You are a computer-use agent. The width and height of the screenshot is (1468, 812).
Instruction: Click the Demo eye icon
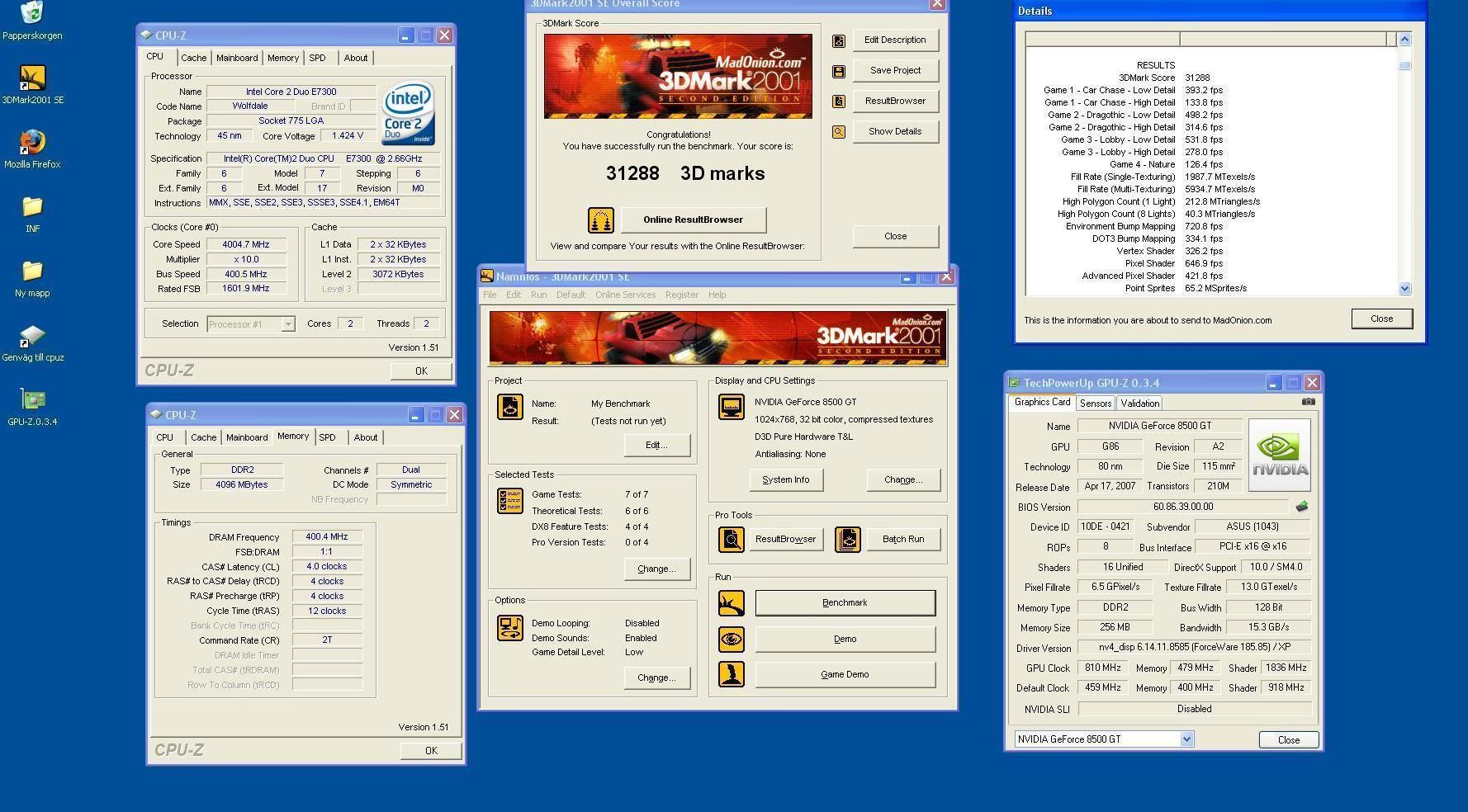[732, 640]
